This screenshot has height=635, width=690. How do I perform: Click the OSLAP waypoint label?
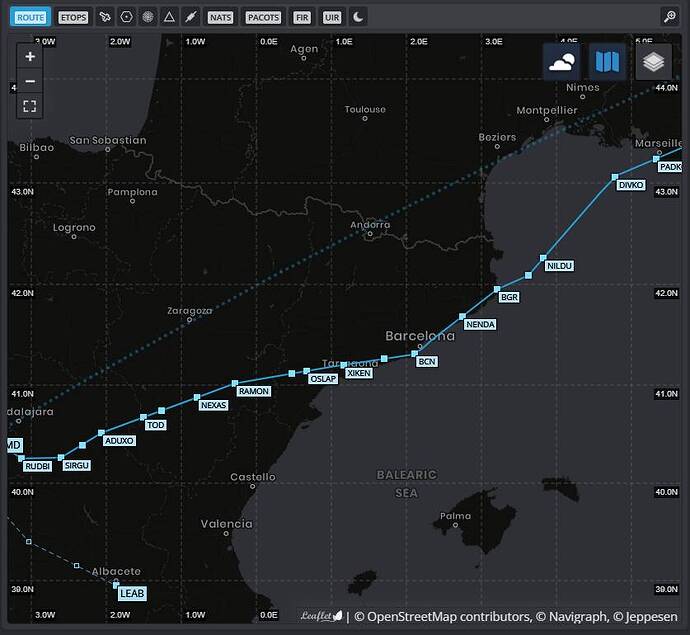click(323, 379)
